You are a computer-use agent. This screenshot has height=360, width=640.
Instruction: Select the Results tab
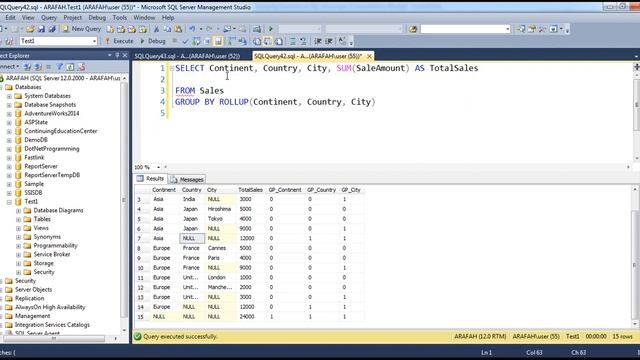[151, 179]
